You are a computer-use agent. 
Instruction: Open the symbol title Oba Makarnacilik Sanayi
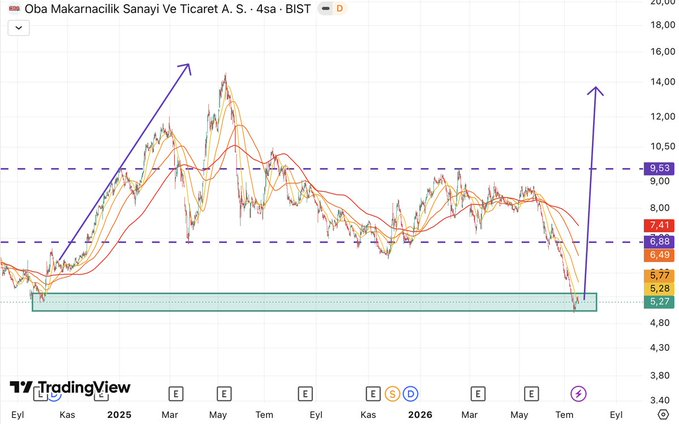click(x=167, y=9)
